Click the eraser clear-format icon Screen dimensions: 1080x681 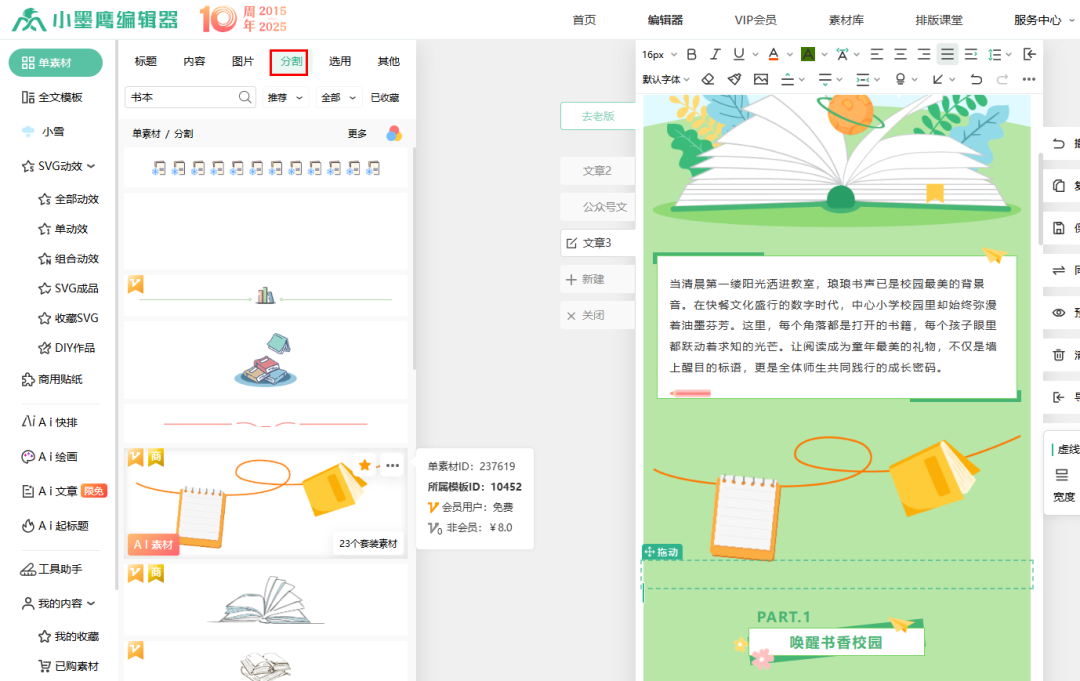coord(708,79)
